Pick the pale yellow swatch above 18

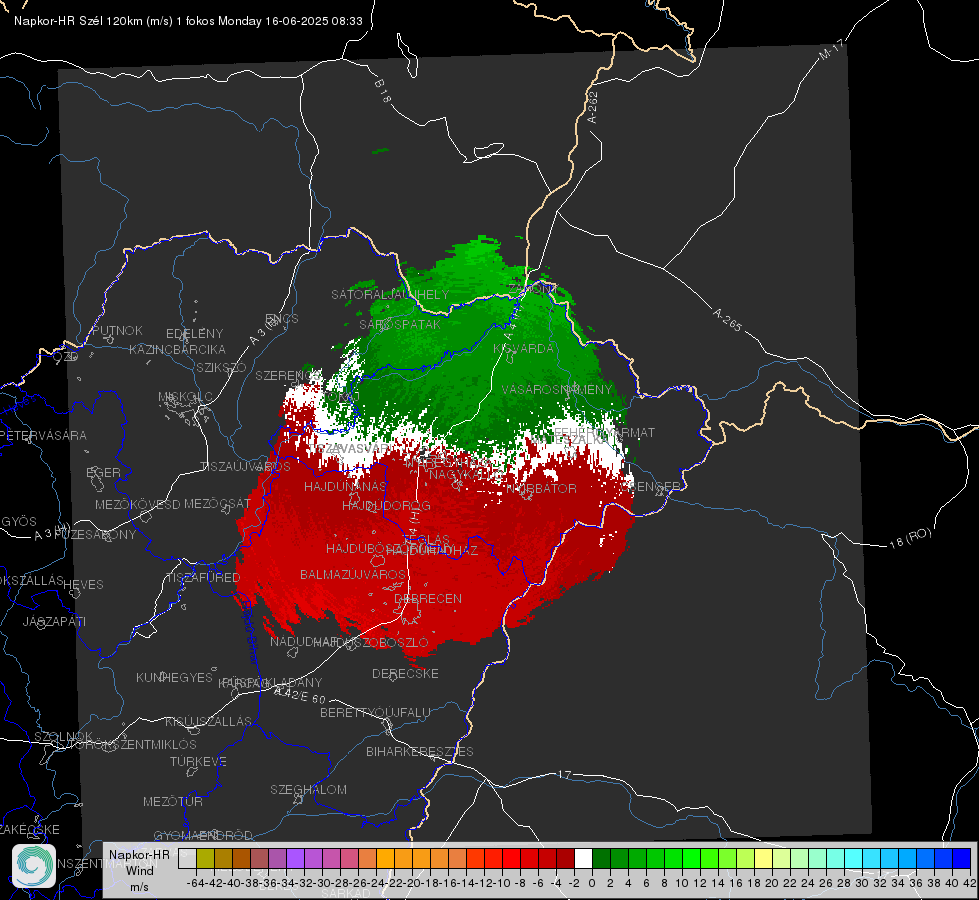(x=764, y=858)
